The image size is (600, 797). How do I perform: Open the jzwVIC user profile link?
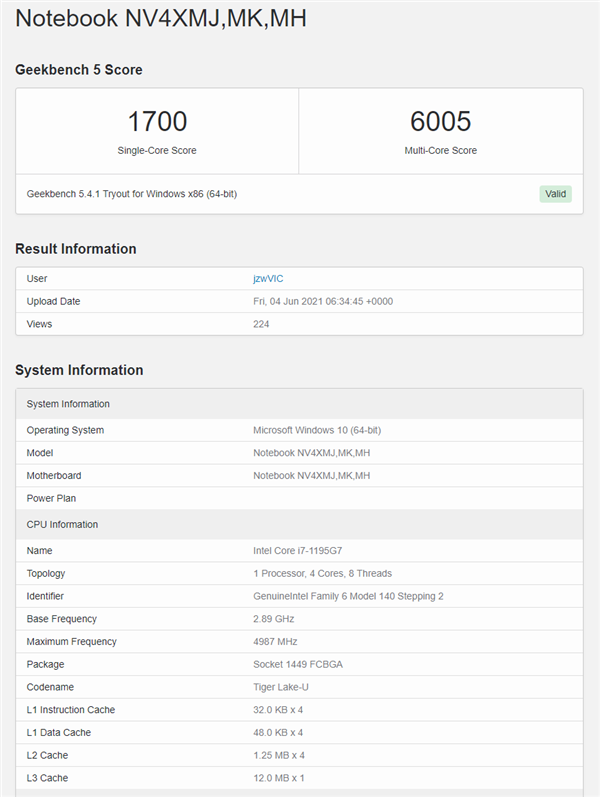tap(268, 279)
